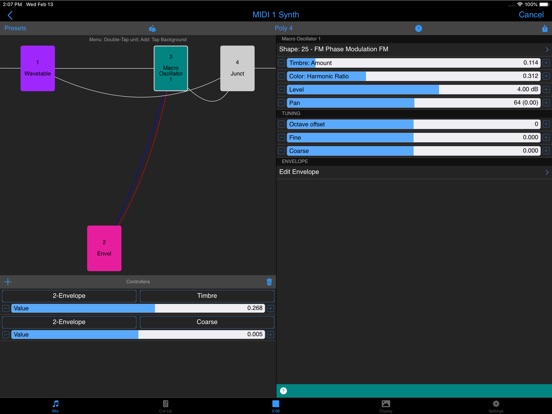
Task: Open the Shape 25 FM Phase Modulation selector
Action: coord(414,49)
